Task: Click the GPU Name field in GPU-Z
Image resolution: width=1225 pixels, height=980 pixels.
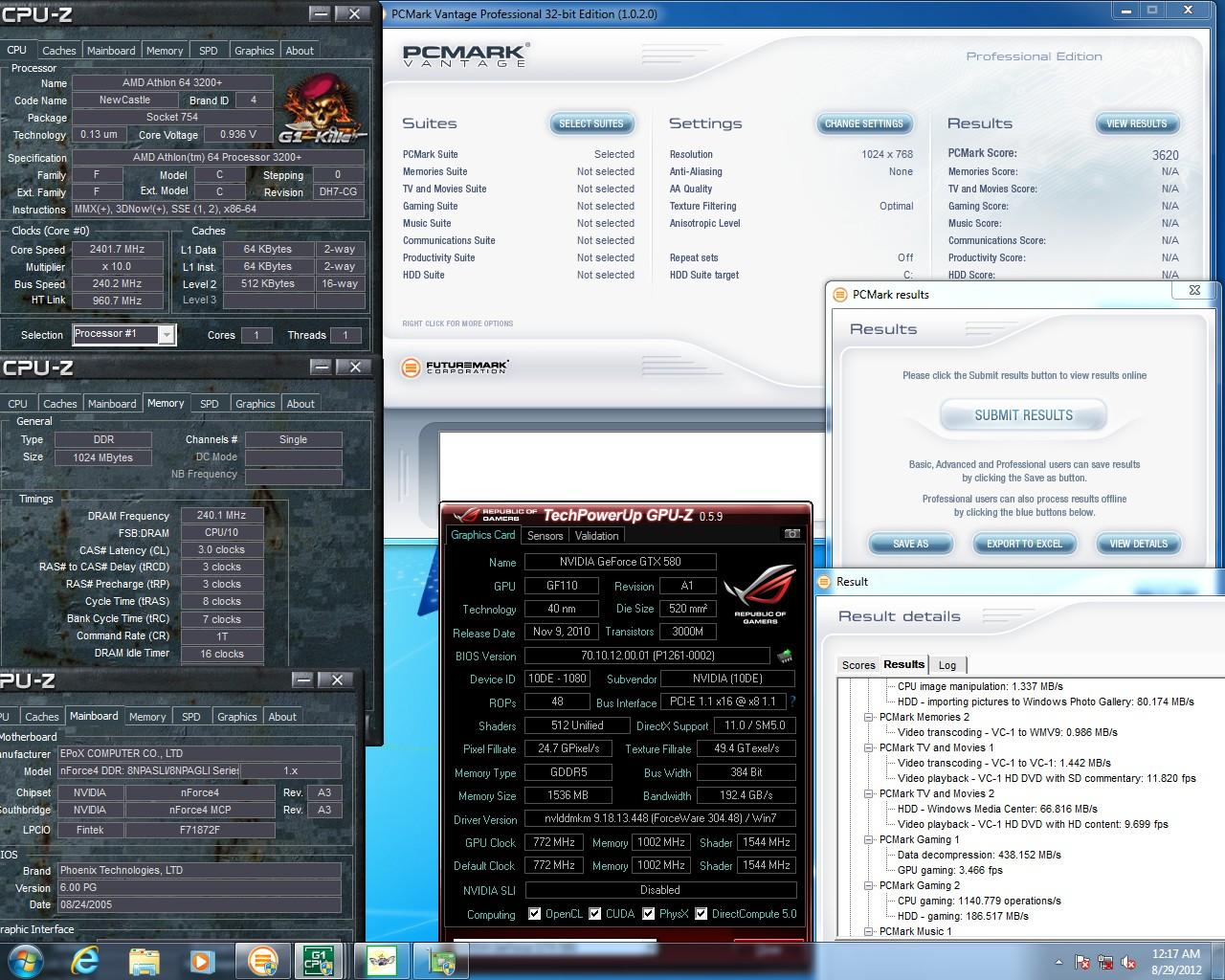Action: [619, 562]
